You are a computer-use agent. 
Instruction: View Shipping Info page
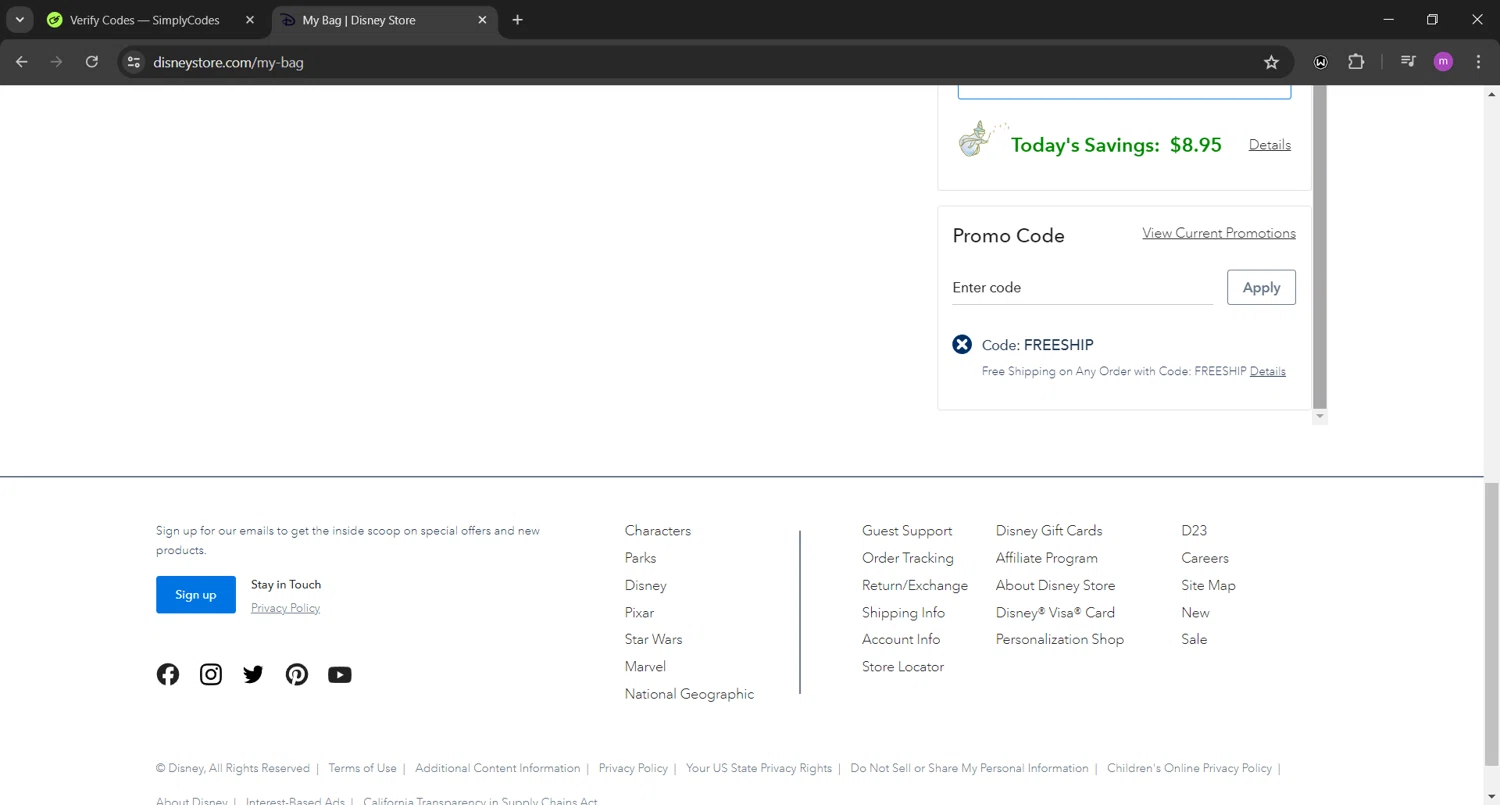pos(903,612)
